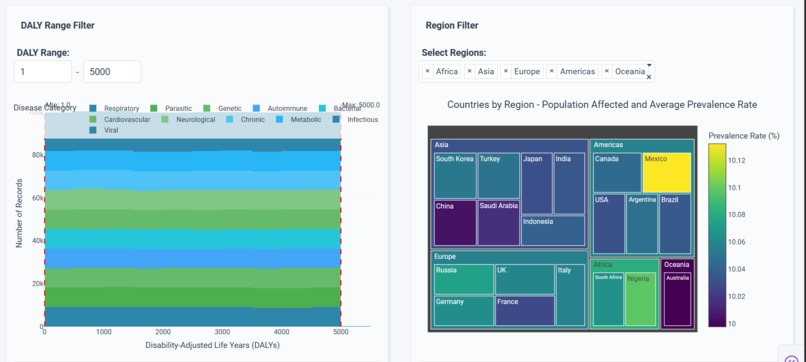
Task: Toggle the Cardiovascular legend entry
Action: click(x=120, y=119)
